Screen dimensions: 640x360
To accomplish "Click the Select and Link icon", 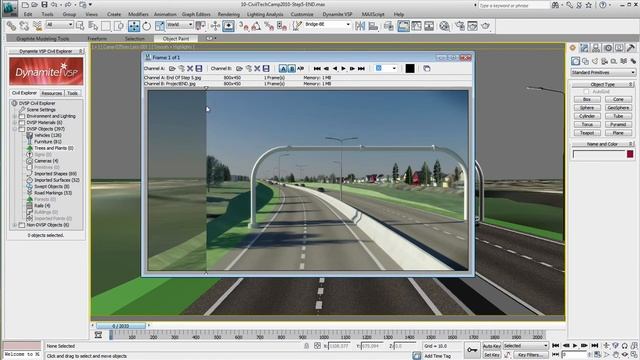I will 11,26.
